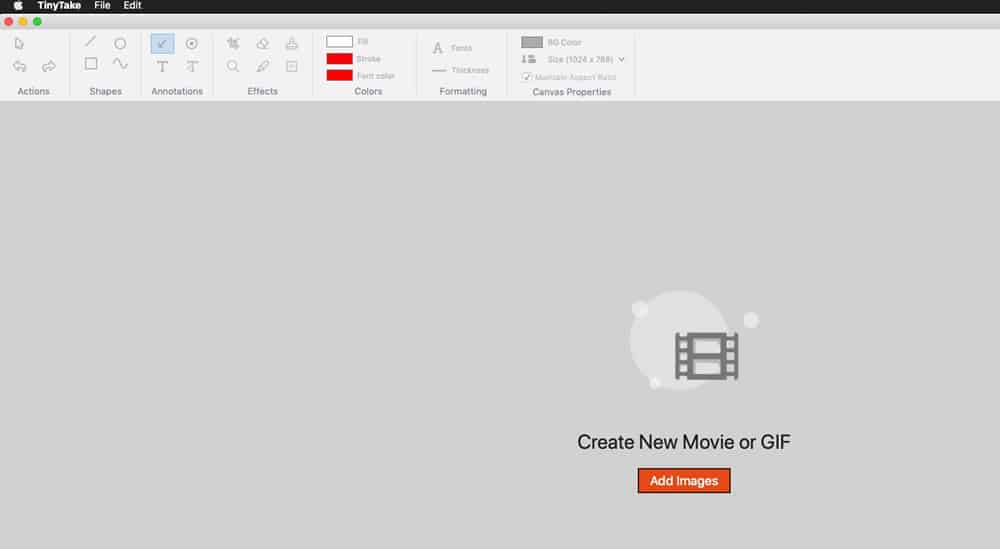Pick the Stroke color swatch

pos(339,59)
